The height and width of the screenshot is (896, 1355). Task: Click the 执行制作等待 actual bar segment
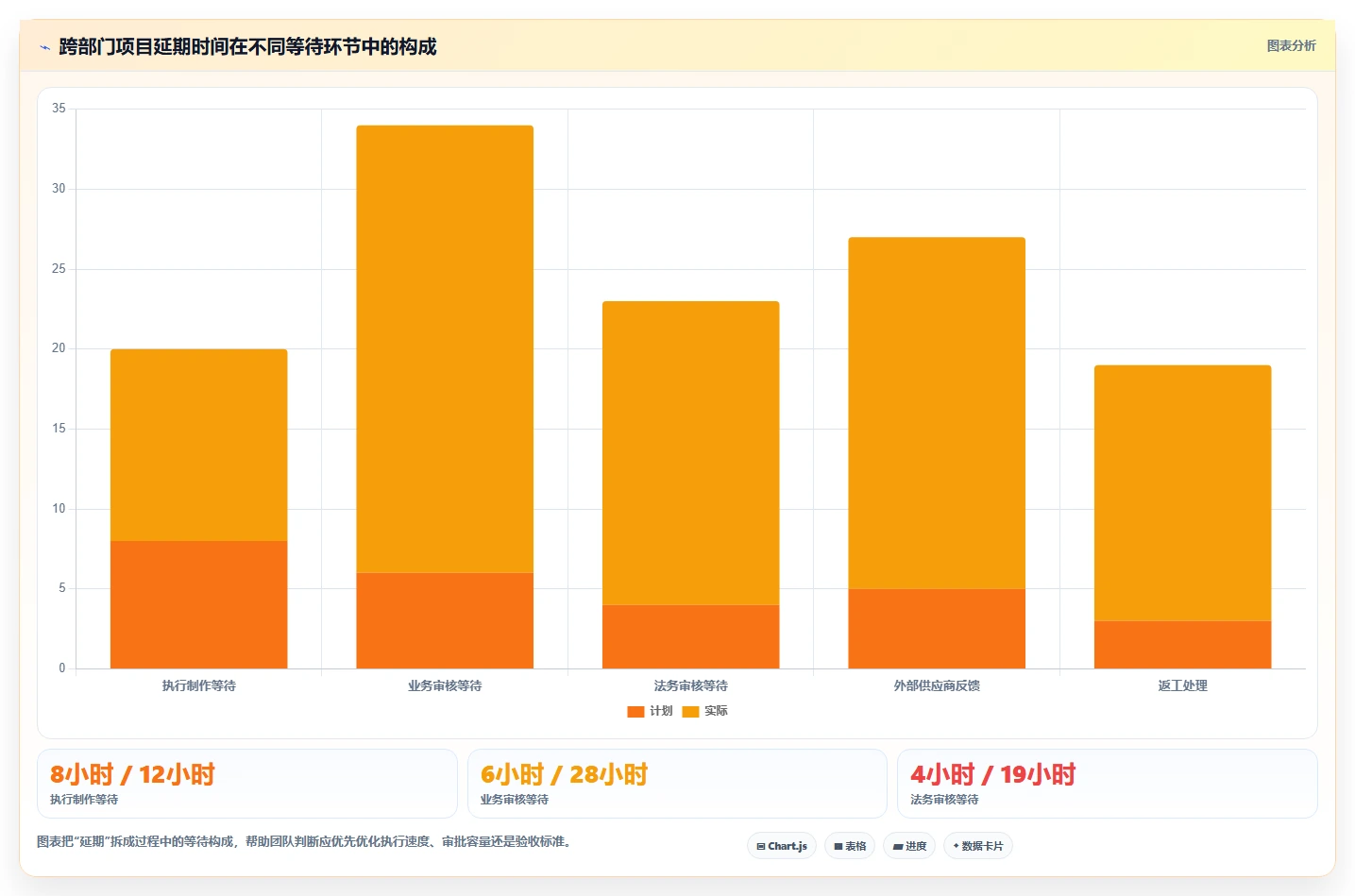[199, 445]
